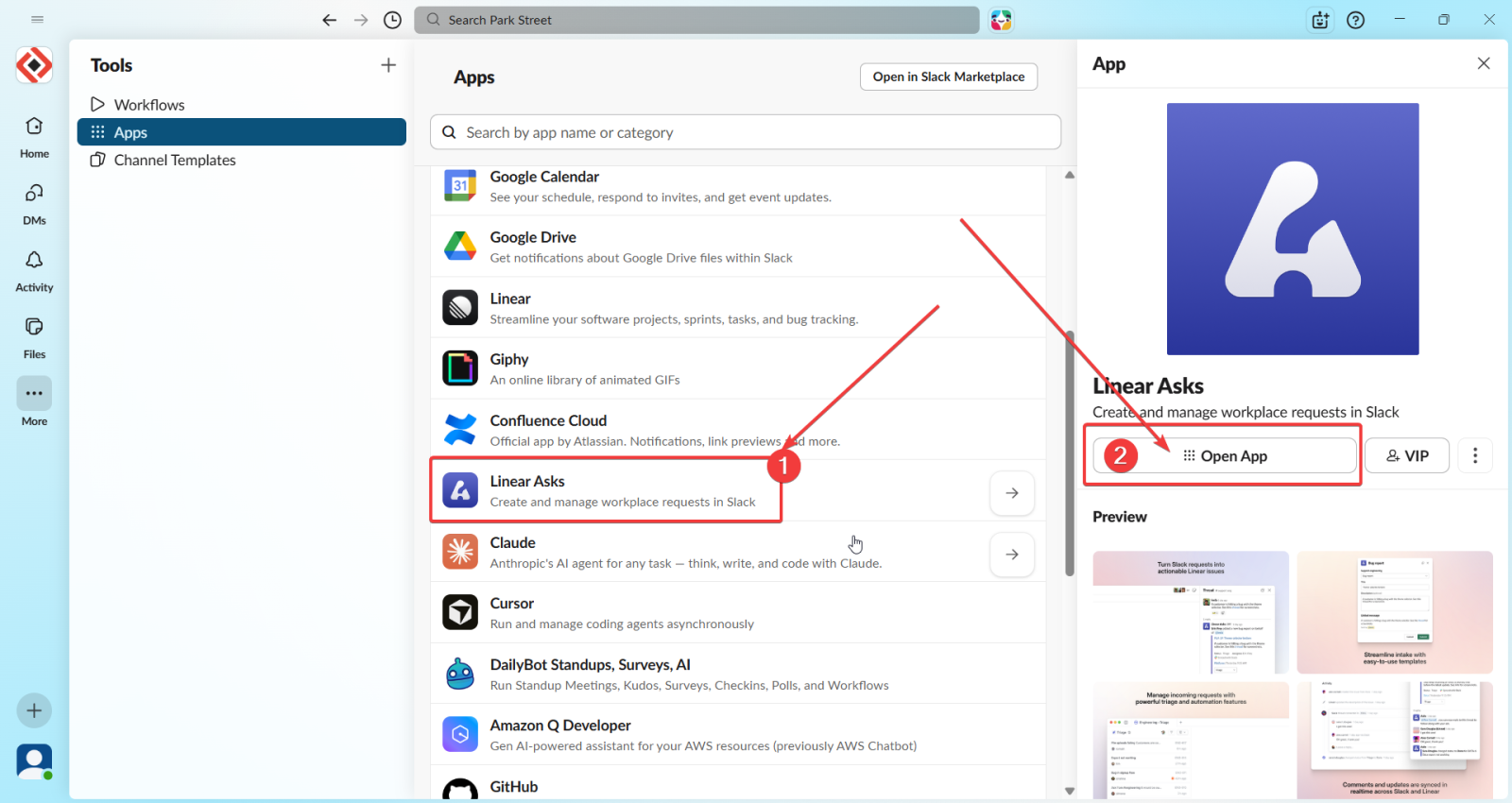The width and height of the screenshot is (1512, 803).
Task: Click the Confluence Cloud app icon
Action: 460,430
